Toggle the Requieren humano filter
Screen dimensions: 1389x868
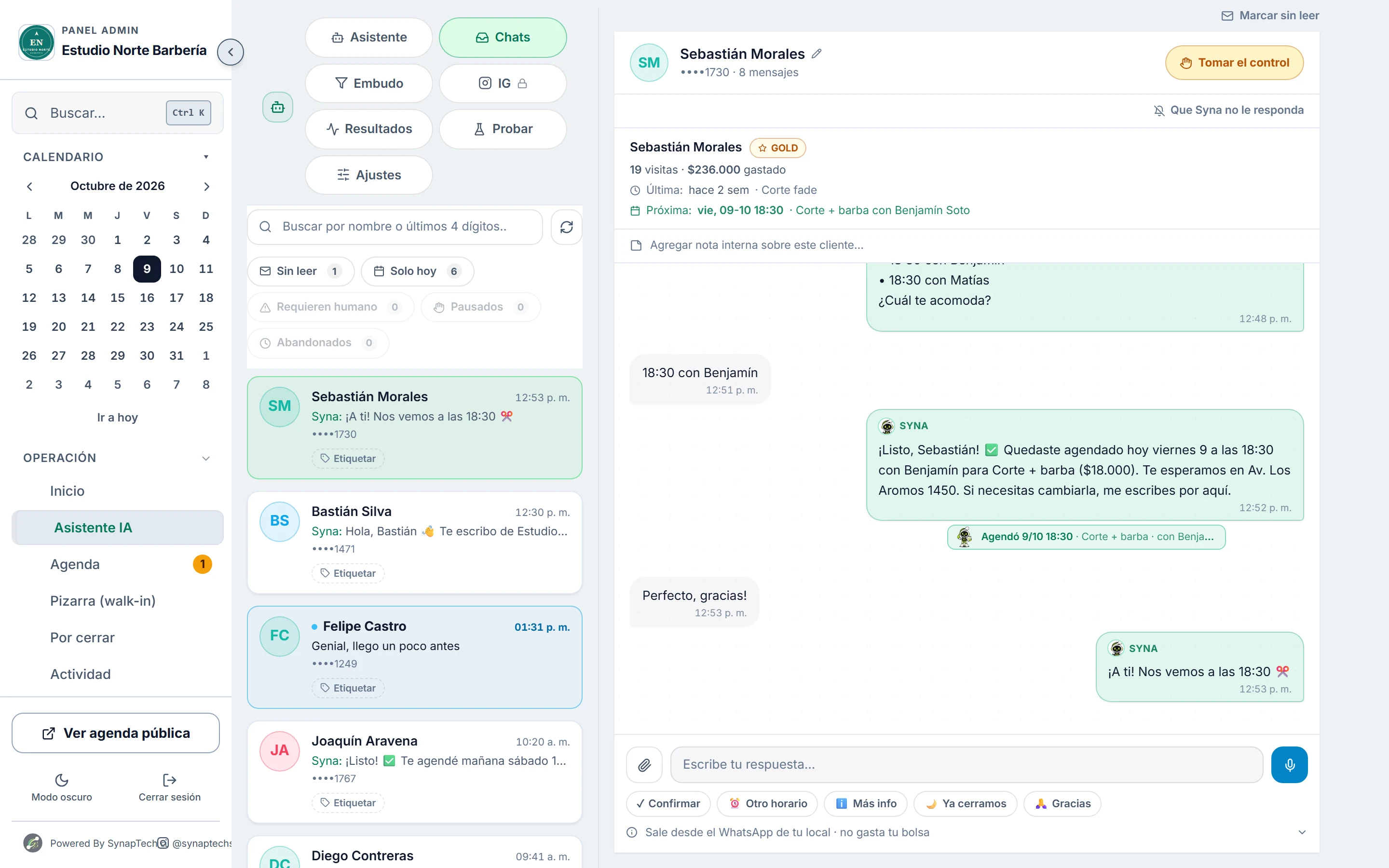point(330,307)
